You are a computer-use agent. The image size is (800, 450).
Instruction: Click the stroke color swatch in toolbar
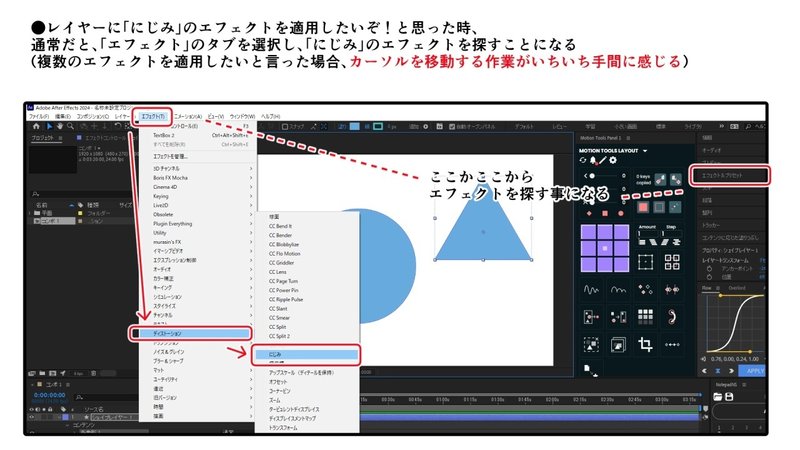[x=378, y=126]
